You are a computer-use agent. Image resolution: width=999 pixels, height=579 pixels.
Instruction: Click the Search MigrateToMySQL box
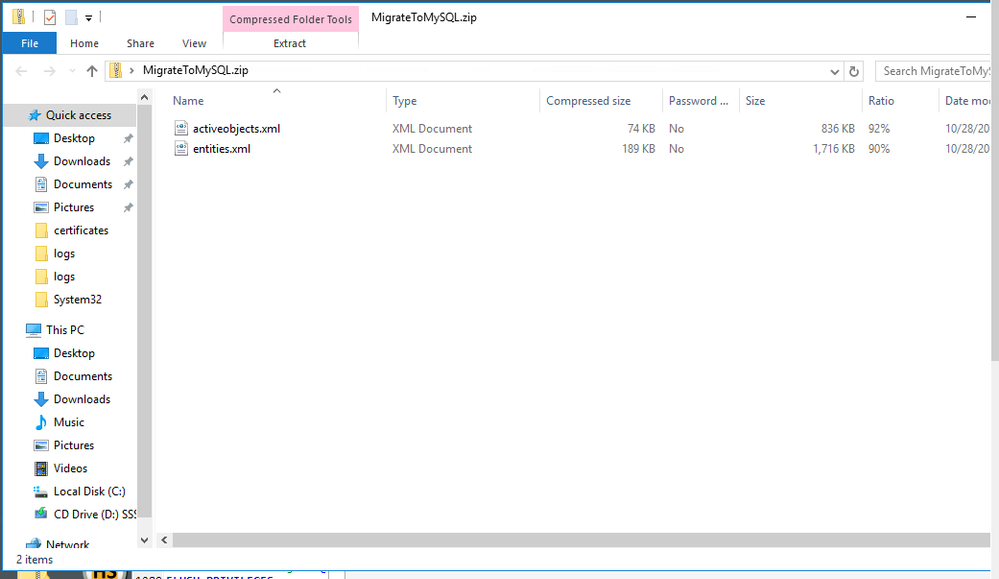pos(933,71)
